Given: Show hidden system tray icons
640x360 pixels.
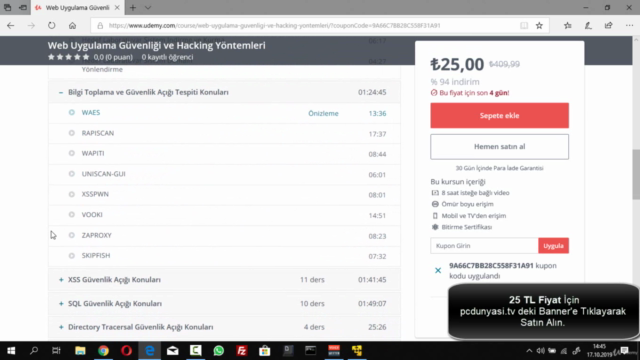Looking at the screenshot, I should pyautogui.click(x=529, y=351).
